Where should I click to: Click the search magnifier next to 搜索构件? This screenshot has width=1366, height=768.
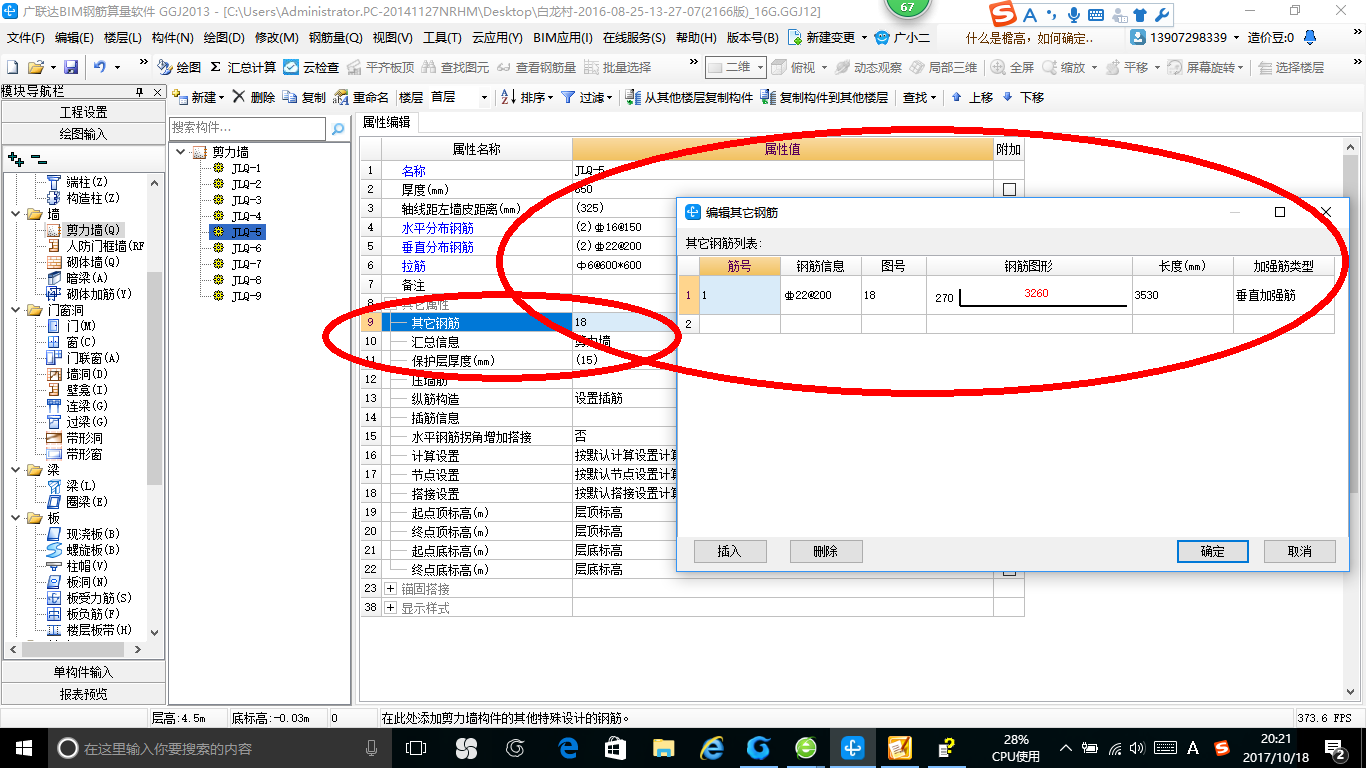[338, 128]
